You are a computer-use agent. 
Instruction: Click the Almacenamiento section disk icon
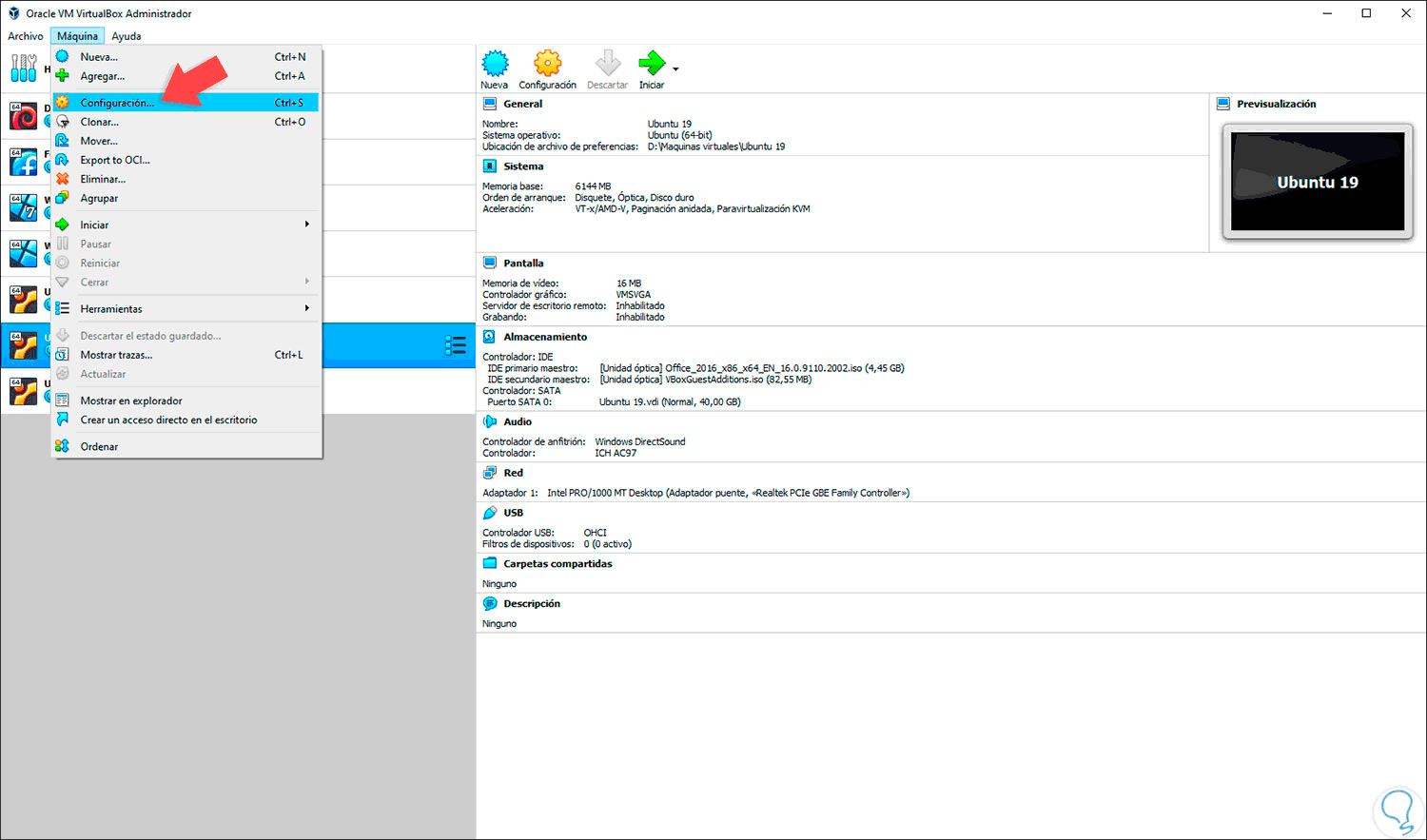[x=489, y=337]
